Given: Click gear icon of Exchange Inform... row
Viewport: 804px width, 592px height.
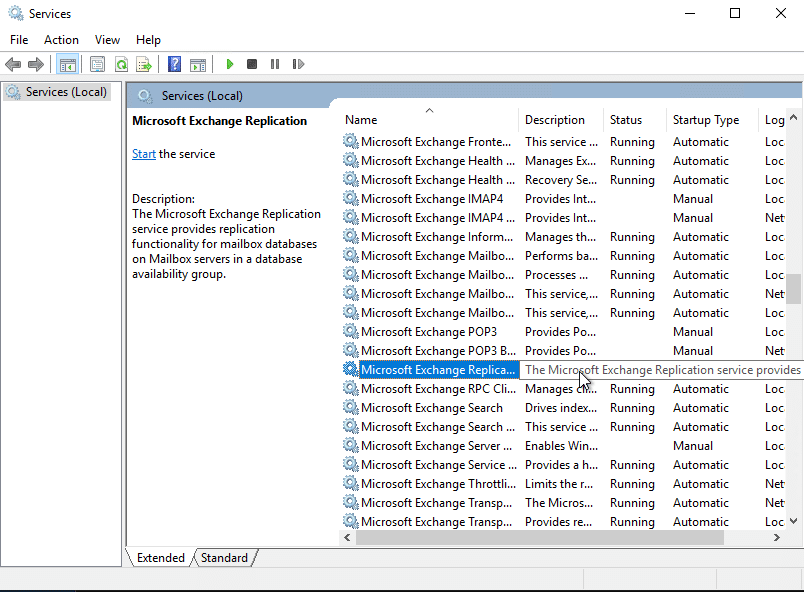Looking at the screenshot, I should (x=351, y=236).
